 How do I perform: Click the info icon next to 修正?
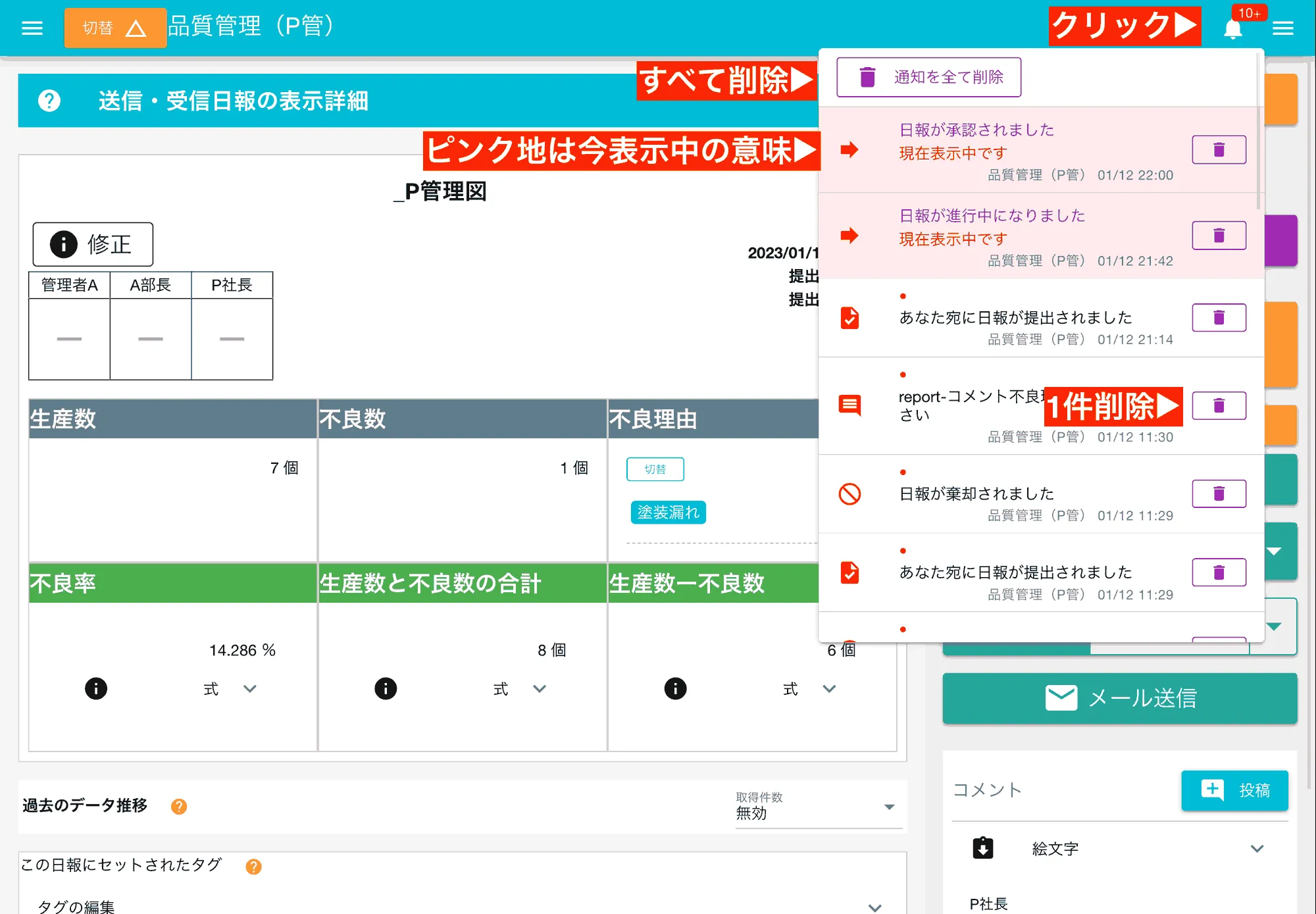(x=63, y=244)
